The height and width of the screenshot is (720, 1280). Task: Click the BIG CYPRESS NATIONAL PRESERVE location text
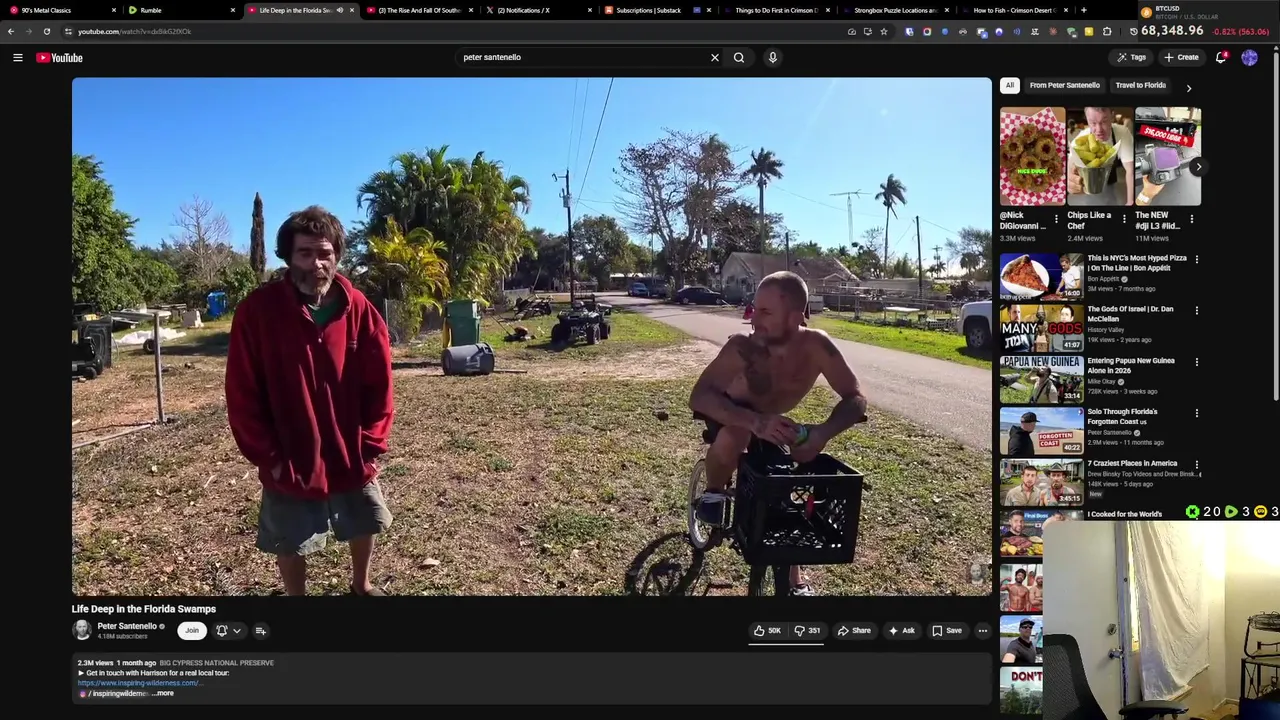click(216, 663)
